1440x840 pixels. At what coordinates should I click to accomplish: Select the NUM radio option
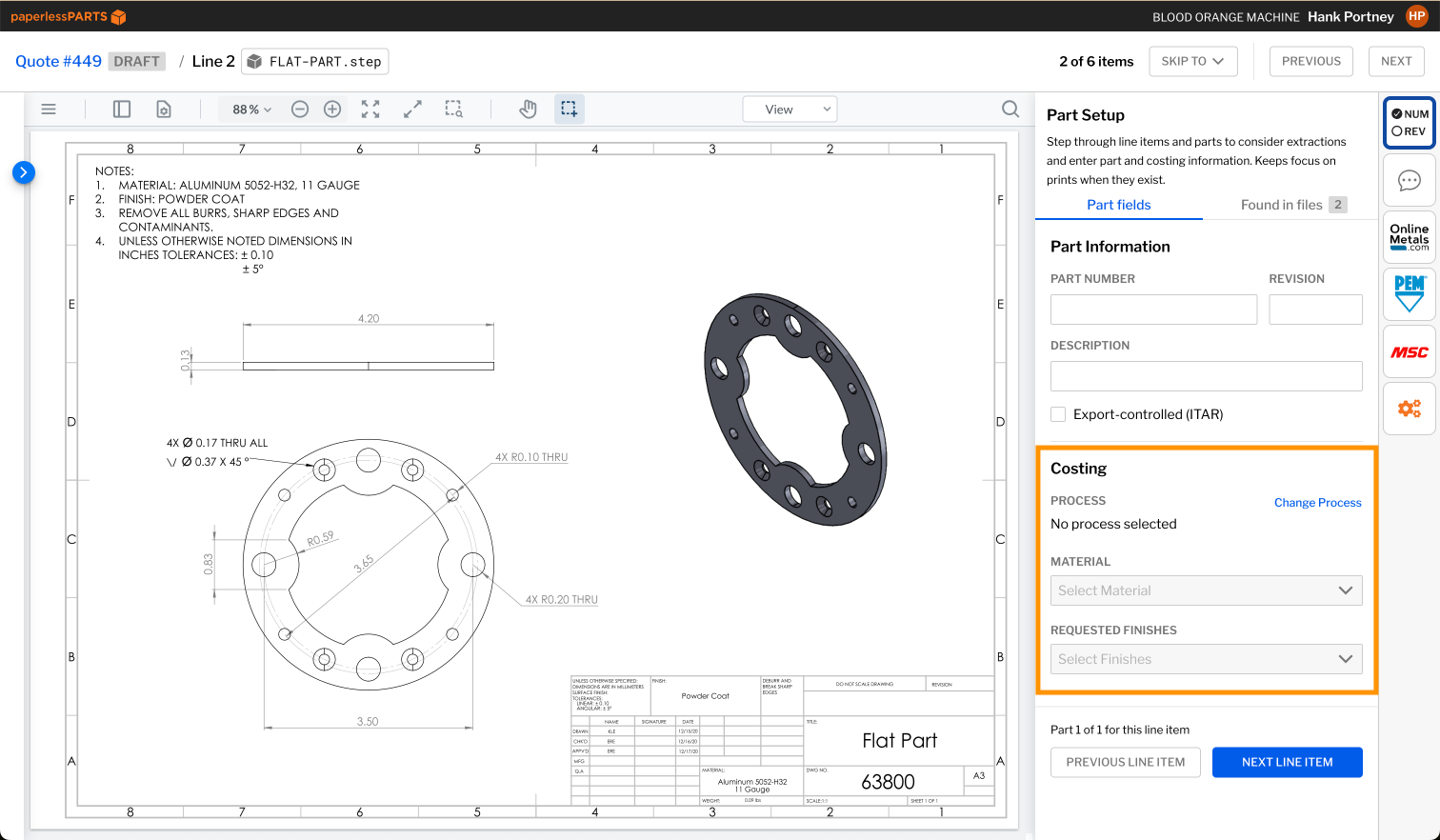tap(1410, 113)
